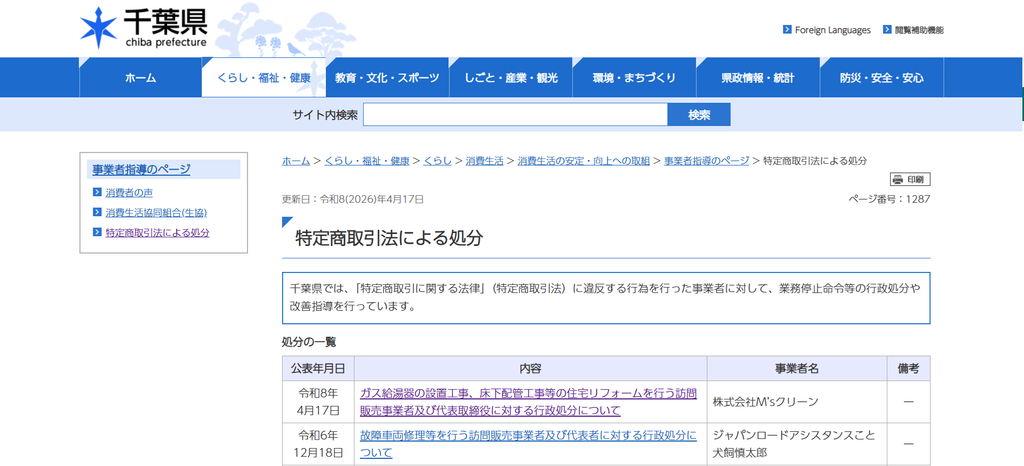Open Foreign Languages link
1024x466 pixels.
pos(832,30)
